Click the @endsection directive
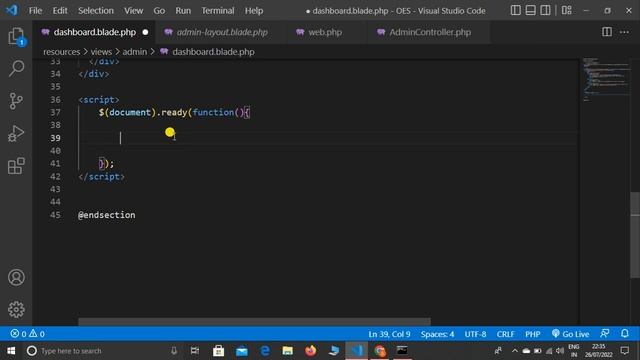Viewport: 640px width, 360px height. 107,215
